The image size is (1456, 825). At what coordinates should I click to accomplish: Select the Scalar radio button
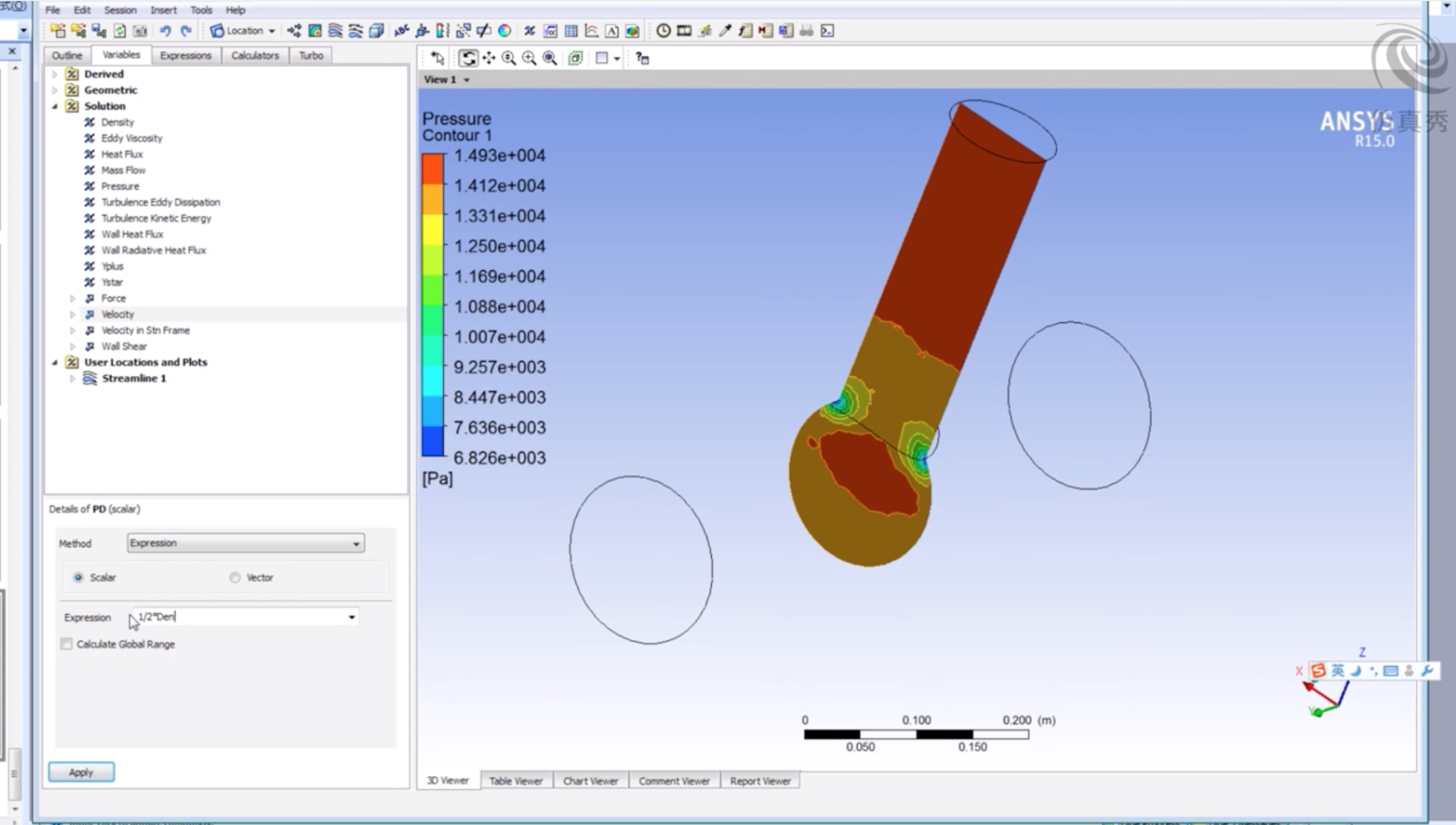click(x=78, y=577)
